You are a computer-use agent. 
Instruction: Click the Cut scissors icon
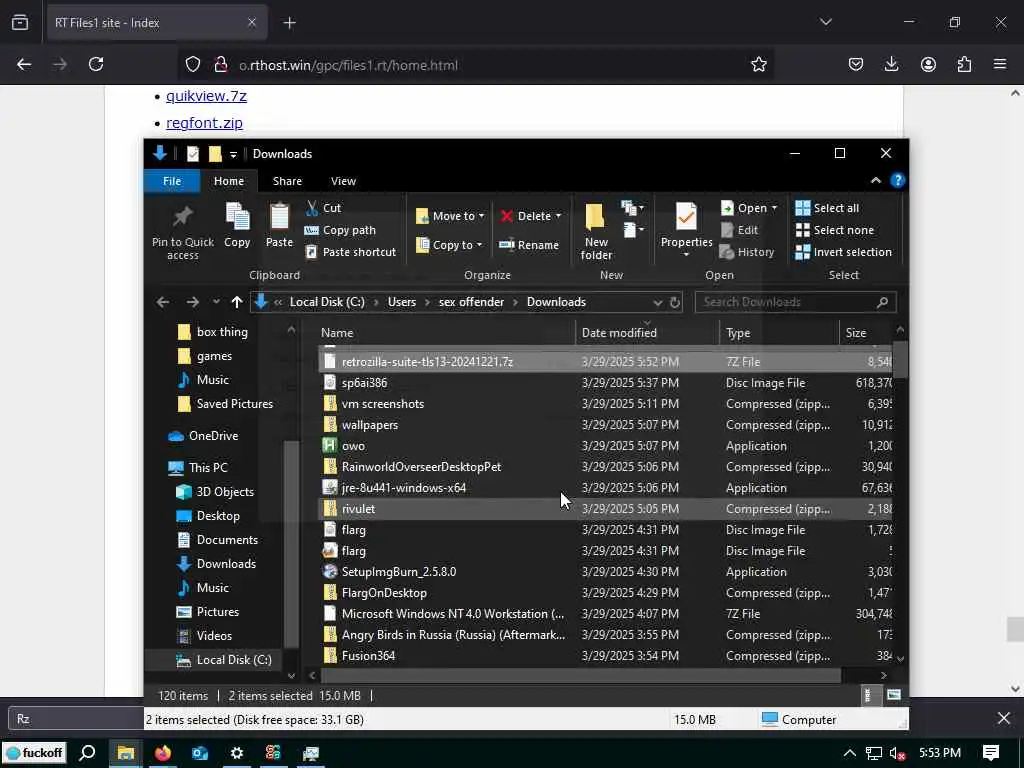tap(313, 208)
